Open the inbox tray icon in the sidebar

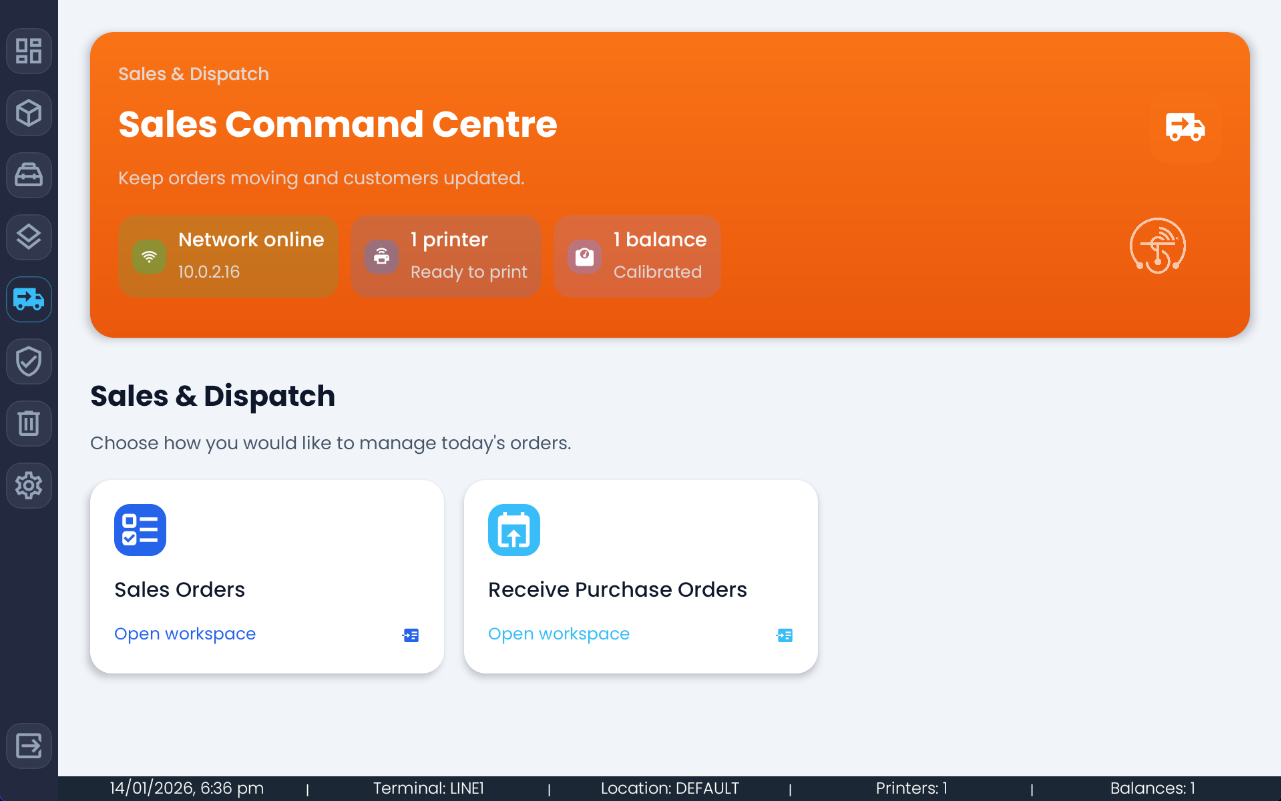tap(29, 175)
